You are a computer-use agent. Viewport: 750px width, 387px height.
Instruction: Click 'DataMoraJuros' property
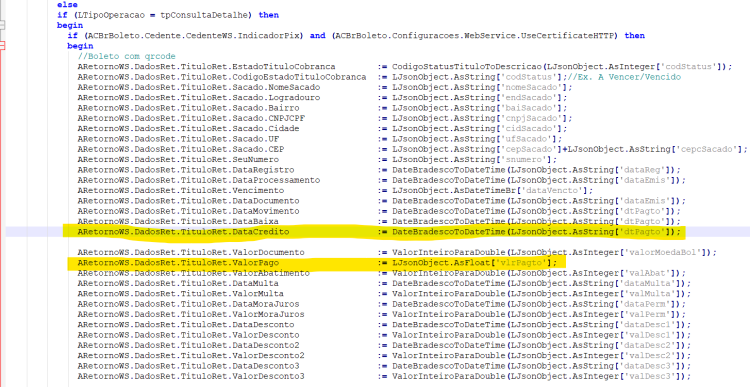click(x=266, y=304)
